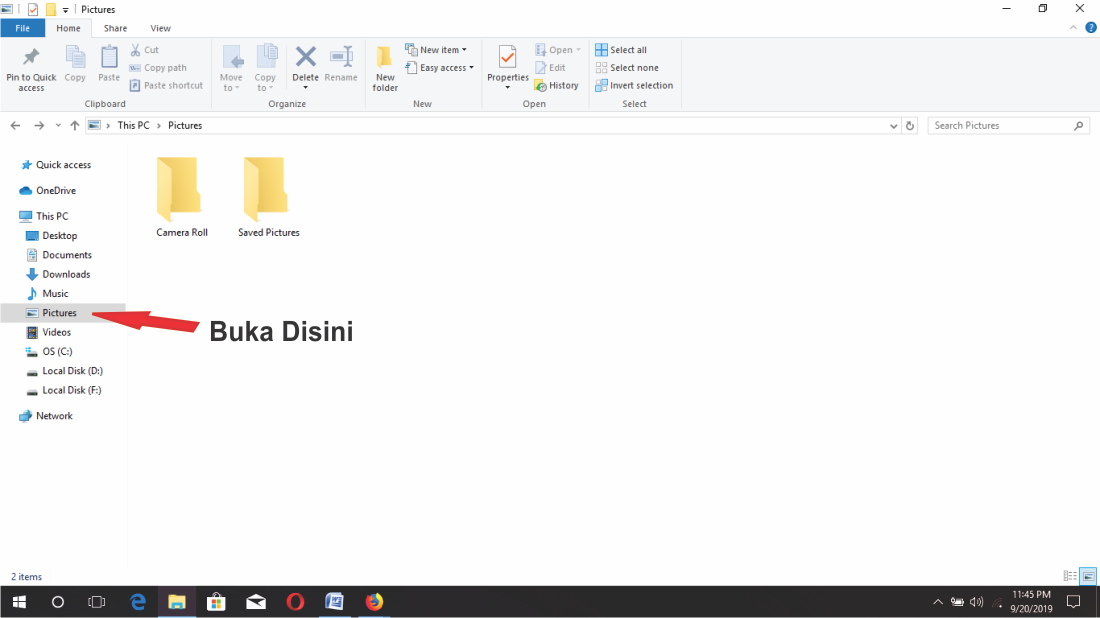The width and height of the screenshot is (1100, 618).
Task: Launch Firefox from the taskbar
Action: [x=374, y=601]
